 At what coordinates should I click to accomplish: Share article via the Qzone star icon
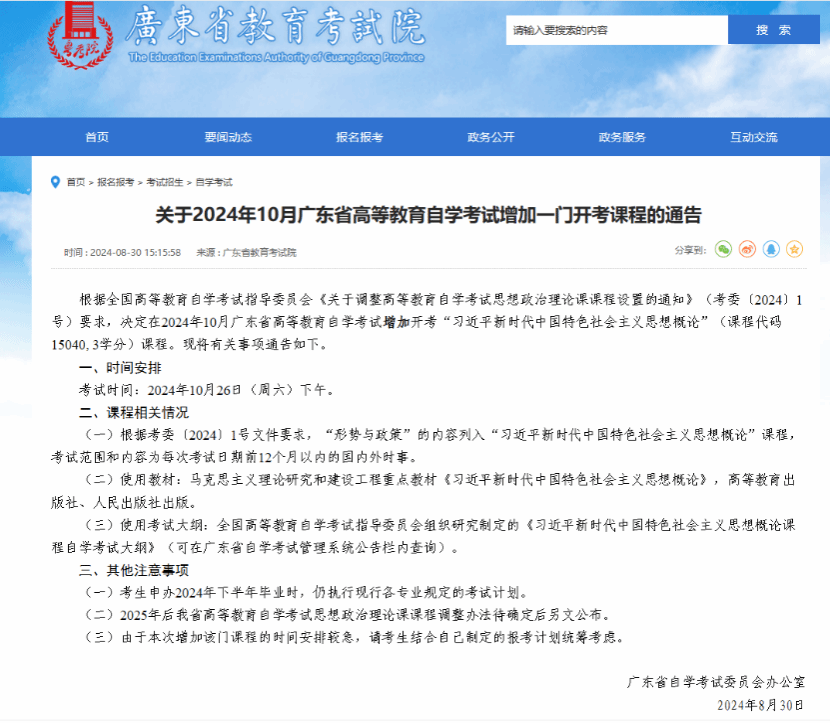(x=795, y=249)
